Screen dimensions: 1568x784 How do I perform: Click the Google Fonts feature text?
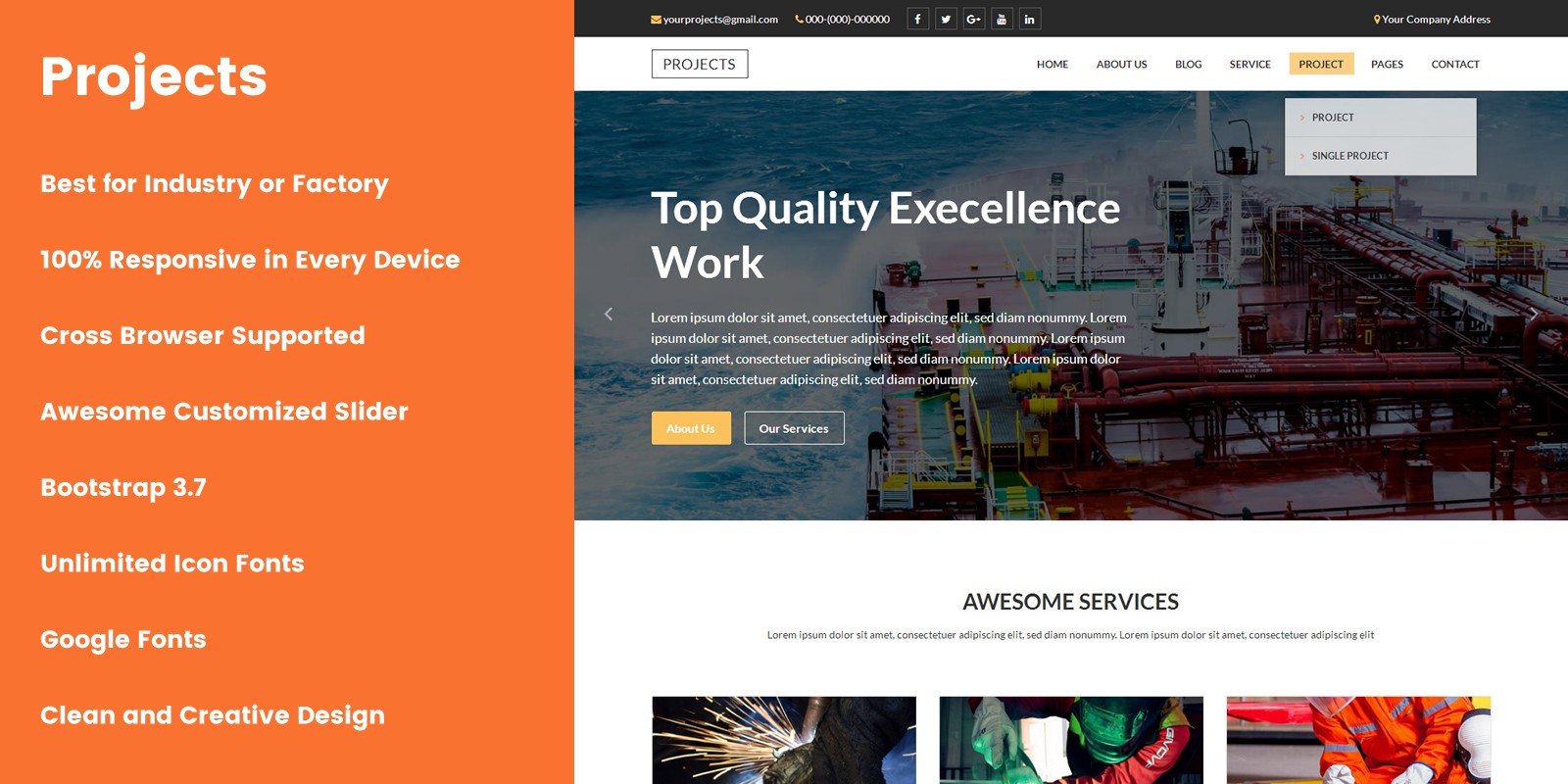pos(123,640)
